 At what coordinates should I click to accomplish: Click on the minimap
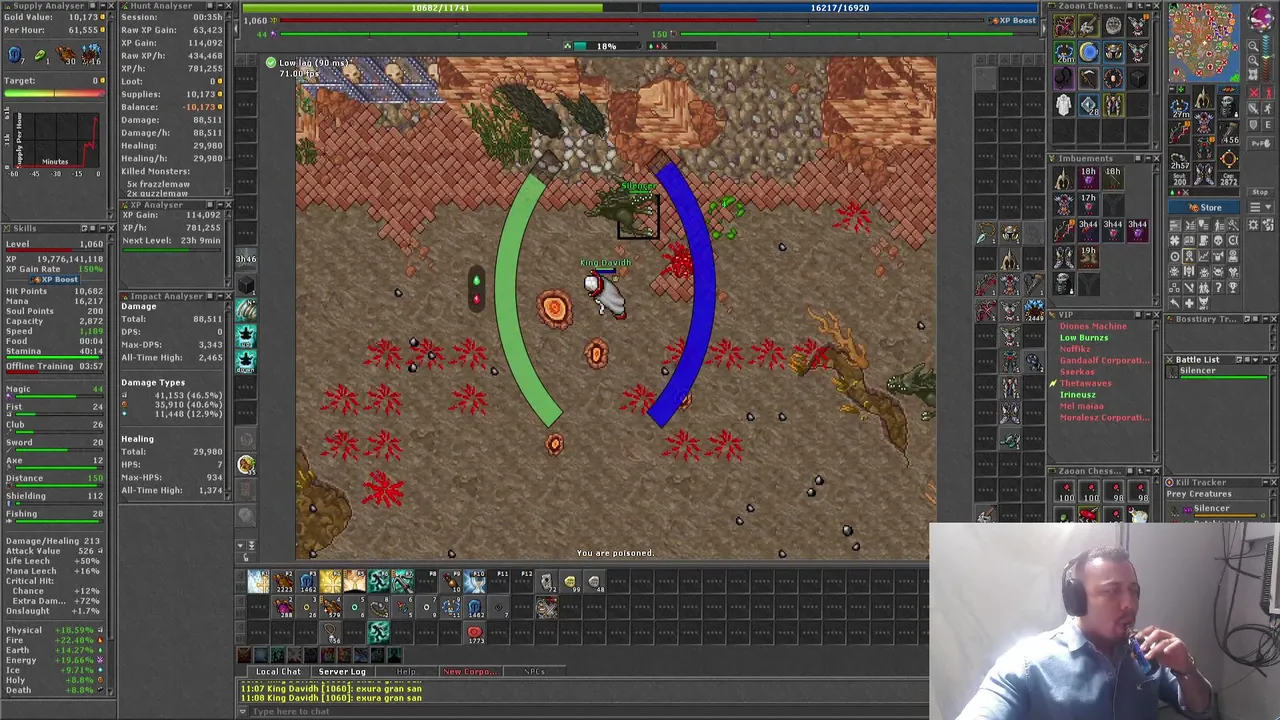[1204, 42]
